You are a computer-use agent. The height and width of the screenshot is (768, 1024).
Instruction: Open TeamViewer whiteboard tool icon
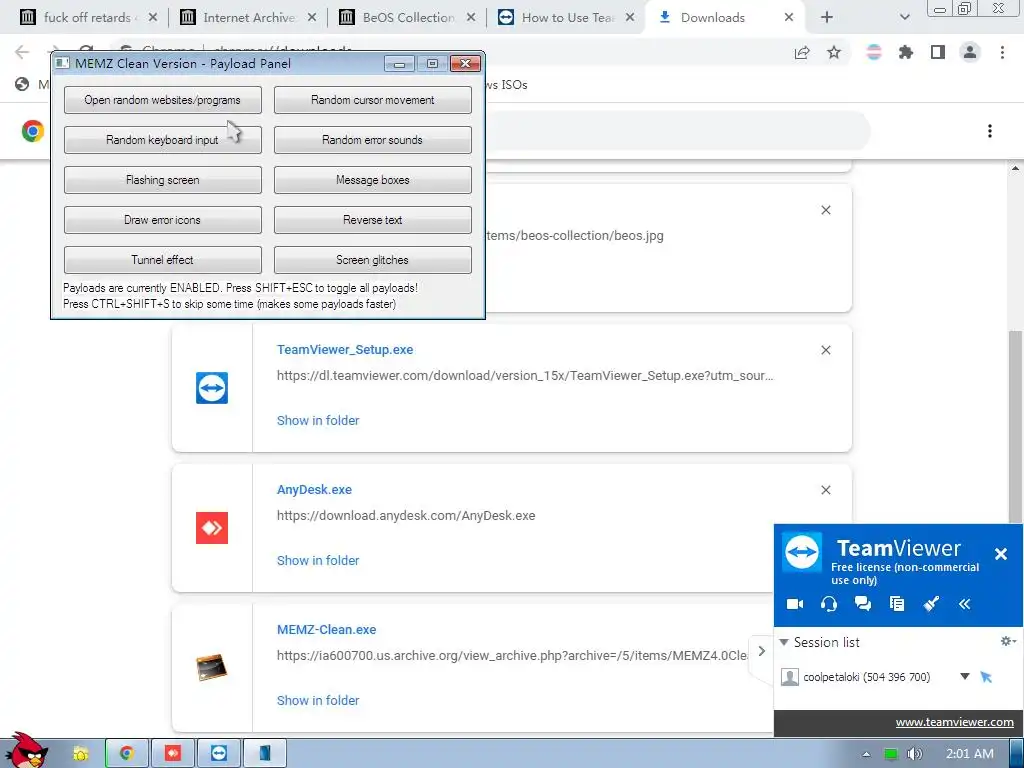(x=931, y=604)
